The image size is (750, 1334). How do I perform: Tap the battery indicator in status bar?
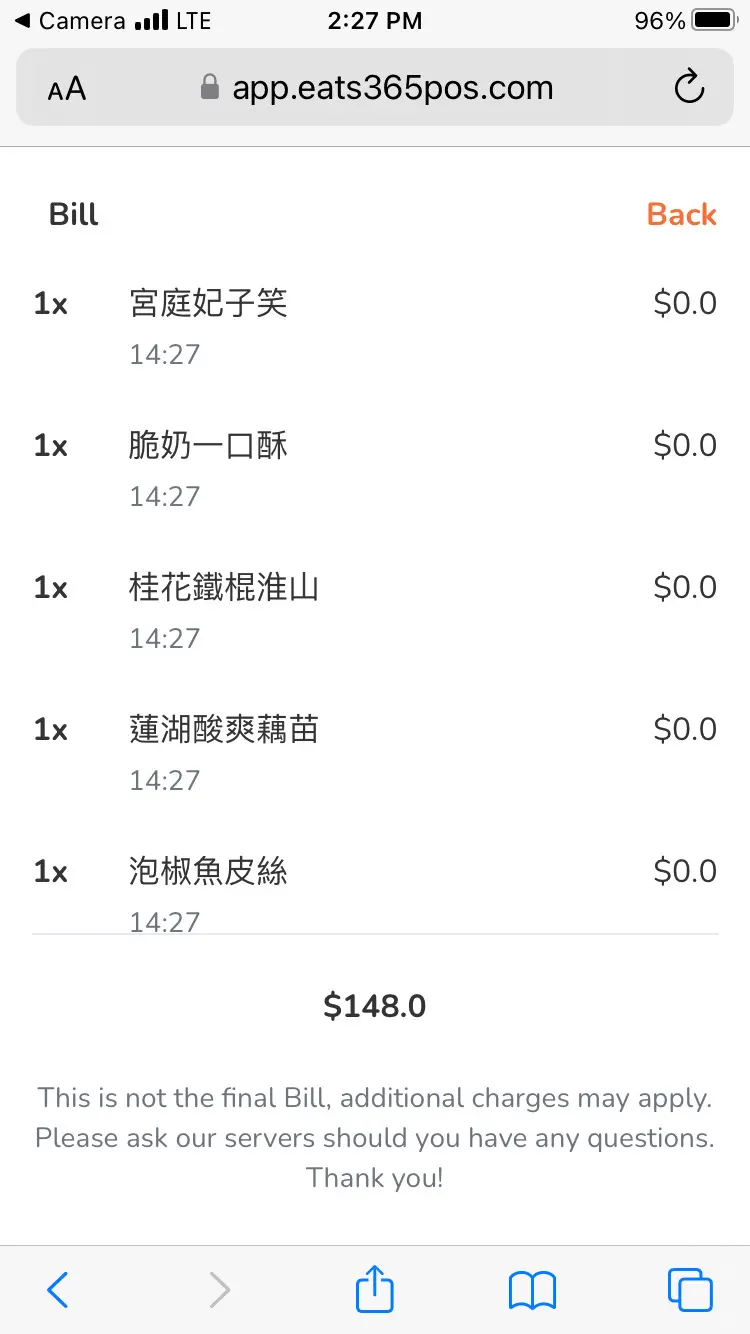(712, 20)
